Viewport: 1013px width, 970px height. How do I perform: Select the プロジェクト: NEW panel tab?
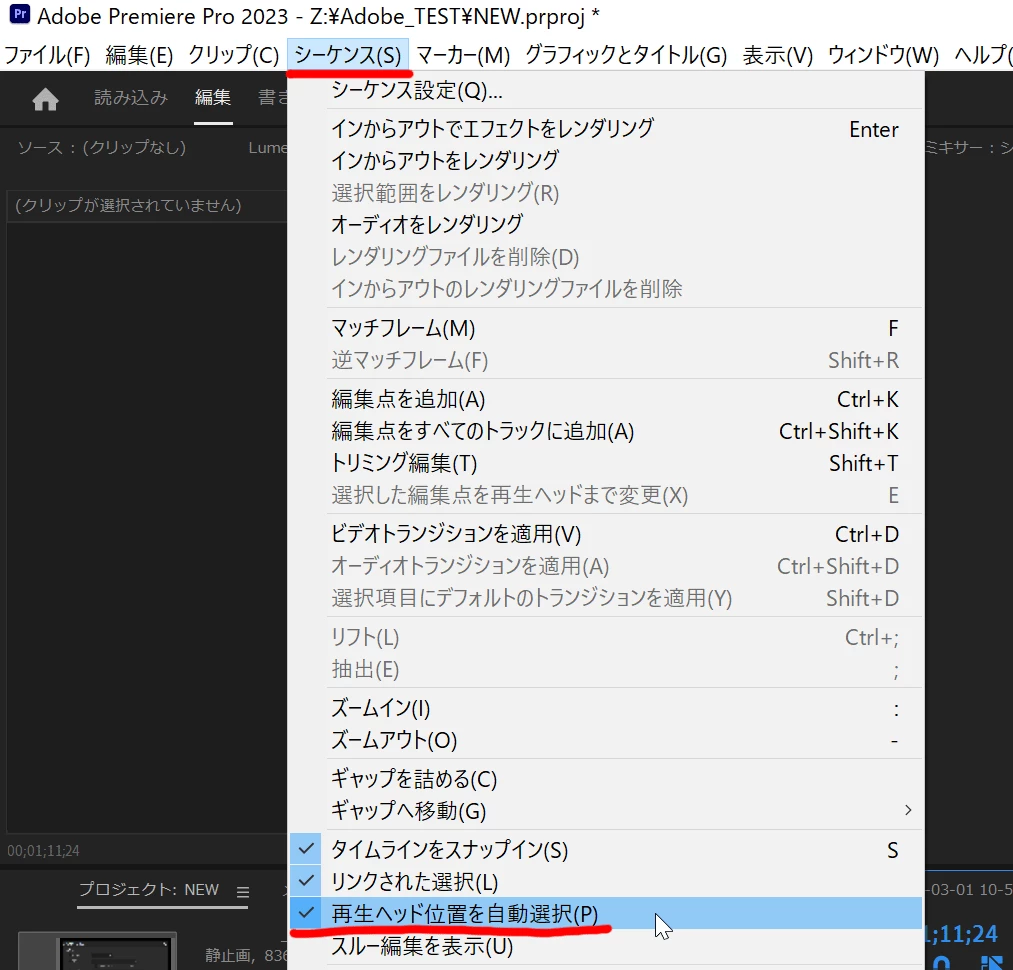pos(149,890)
